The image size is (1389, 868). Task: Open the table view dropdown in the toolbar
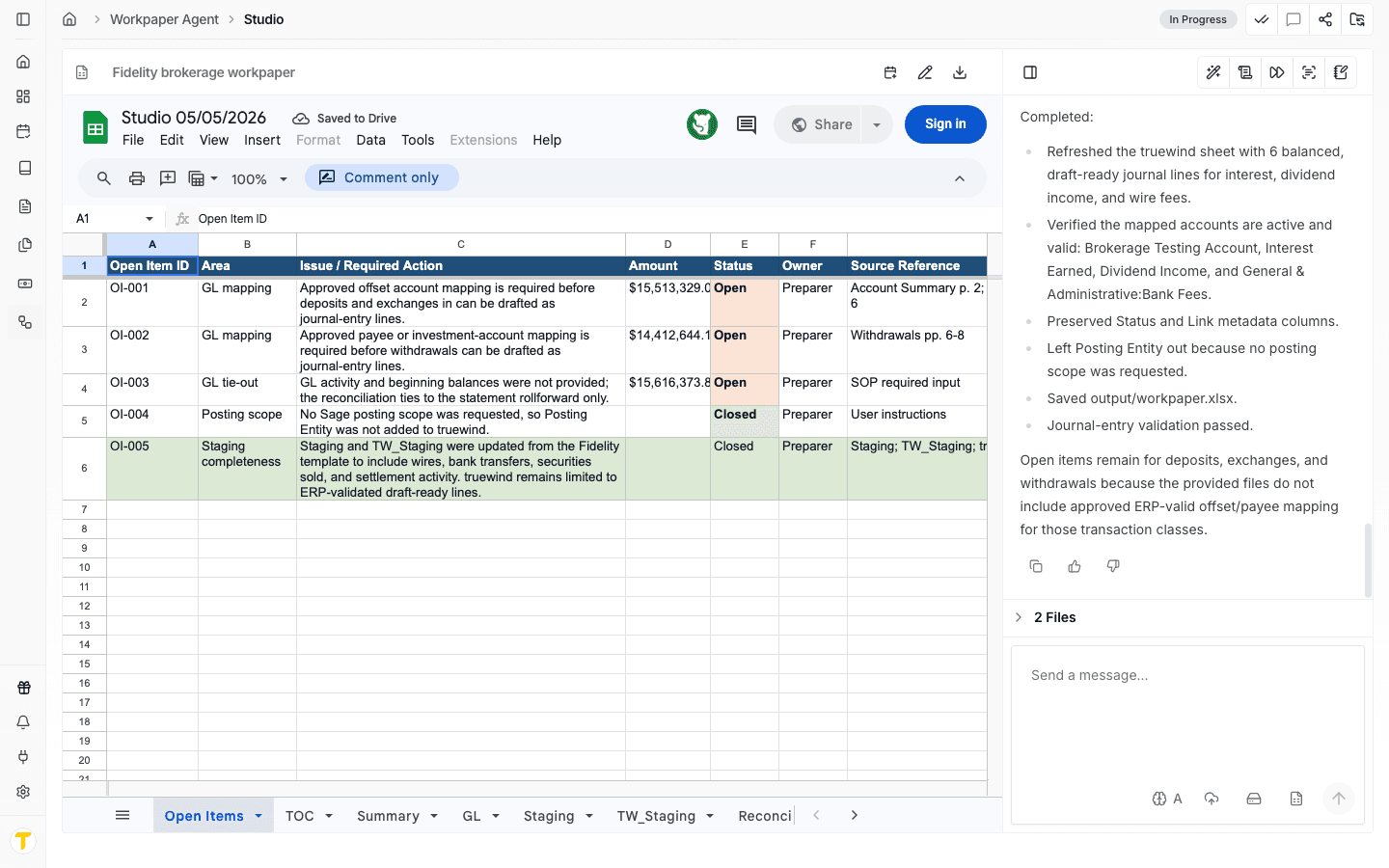pyautogui.click(x=203, y=178)
